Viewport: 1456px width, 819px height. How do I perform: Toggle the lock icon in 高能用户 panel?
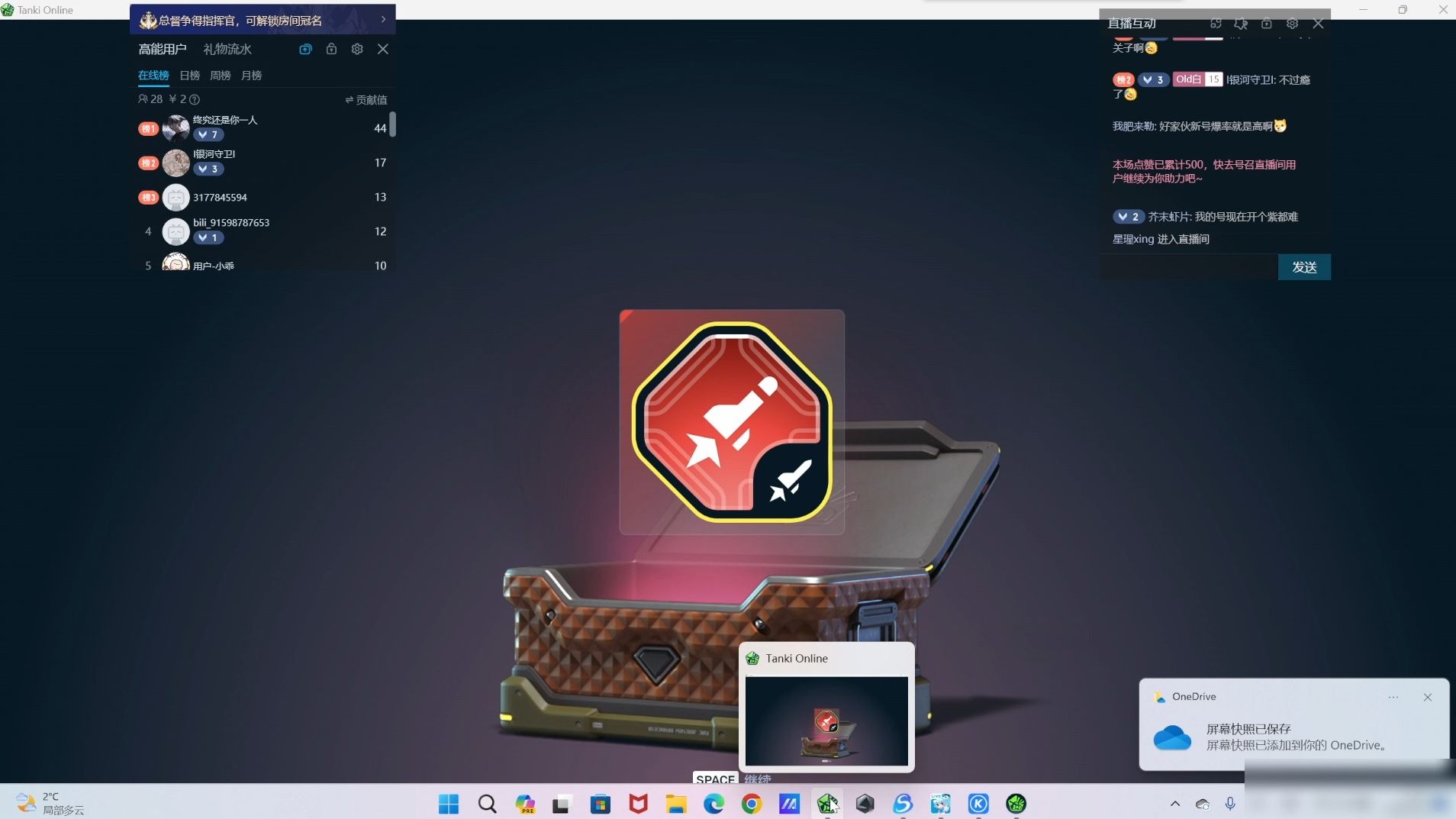click(331, 49)
